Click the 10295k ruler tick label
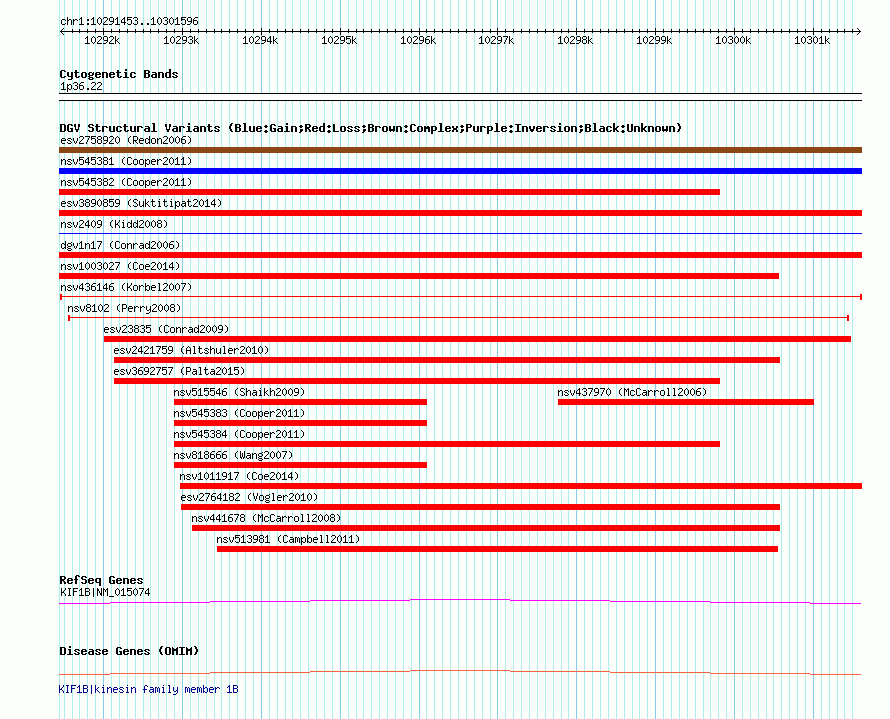Image resolution: width=890 pixels, height=719 pixels. [339, 40]
